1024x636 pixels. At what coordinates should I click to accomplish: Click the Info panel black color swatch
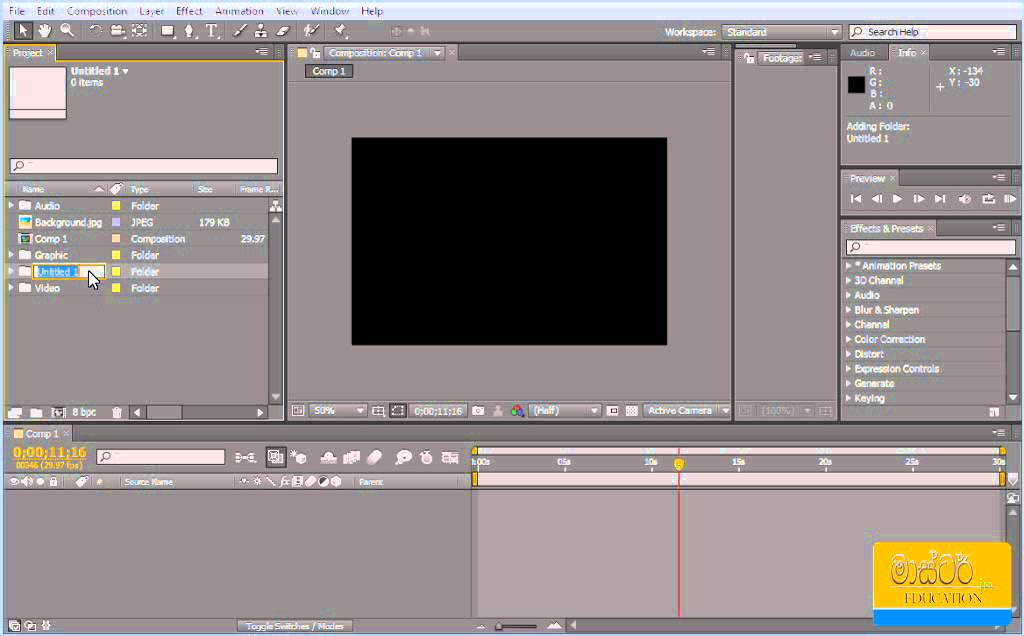[856, 84]
